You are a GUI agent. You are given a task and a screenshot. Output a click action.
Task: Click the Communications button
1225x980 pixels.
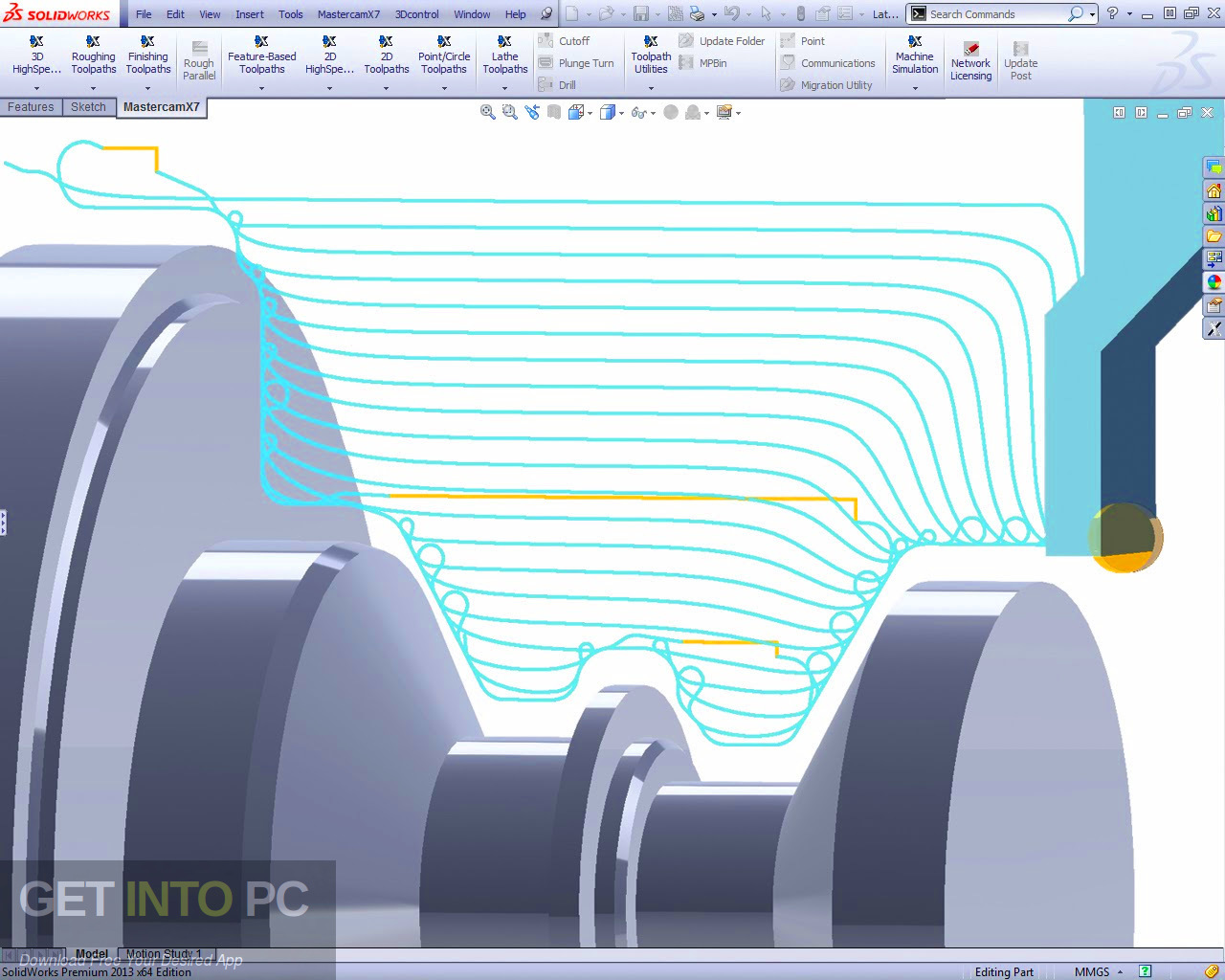coord(828,63)
